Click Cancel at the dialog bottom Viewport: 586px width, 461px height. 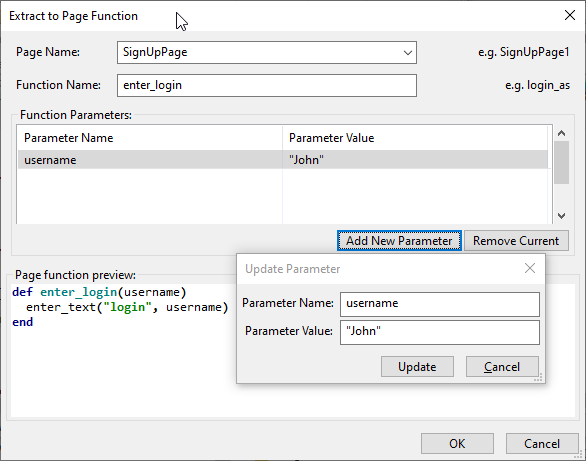coord(542,443)
